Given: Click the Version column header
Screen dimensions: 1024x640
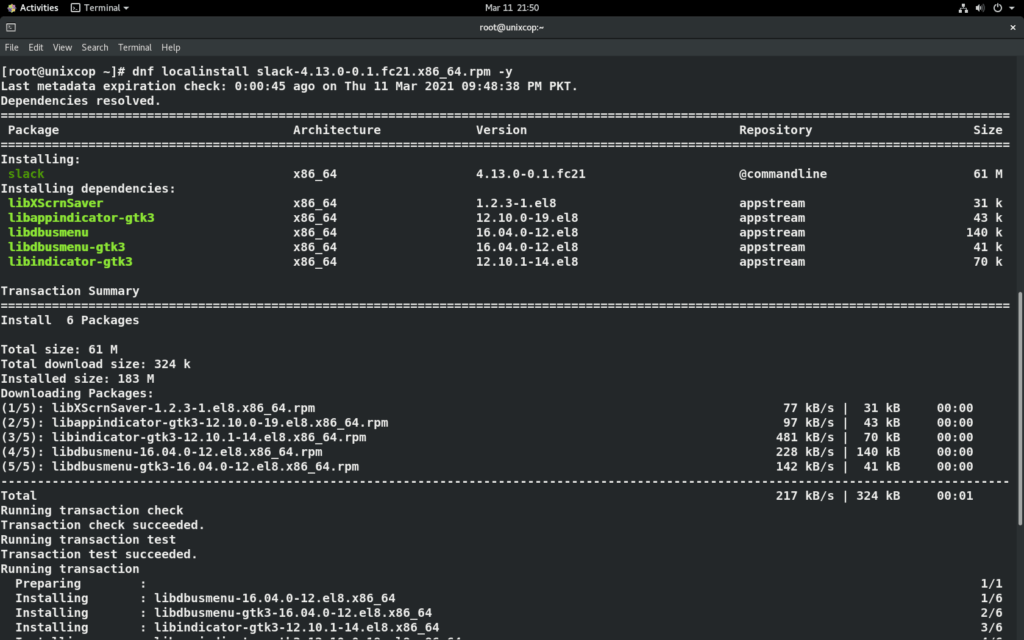Looking at the screenshot, I should [501, 130].
